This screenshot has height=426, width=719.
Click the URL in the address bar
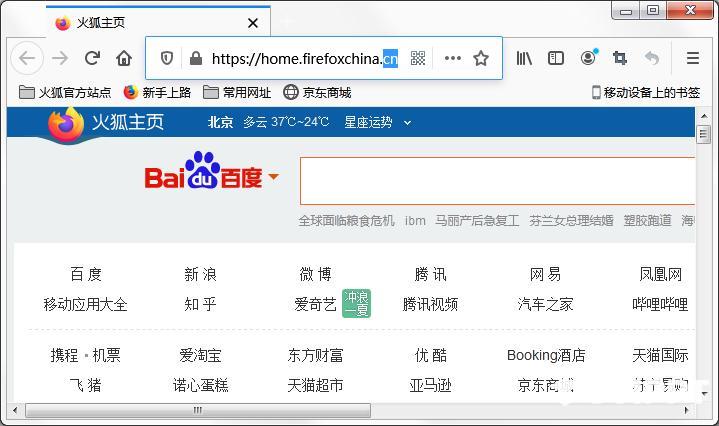point(304,59)
